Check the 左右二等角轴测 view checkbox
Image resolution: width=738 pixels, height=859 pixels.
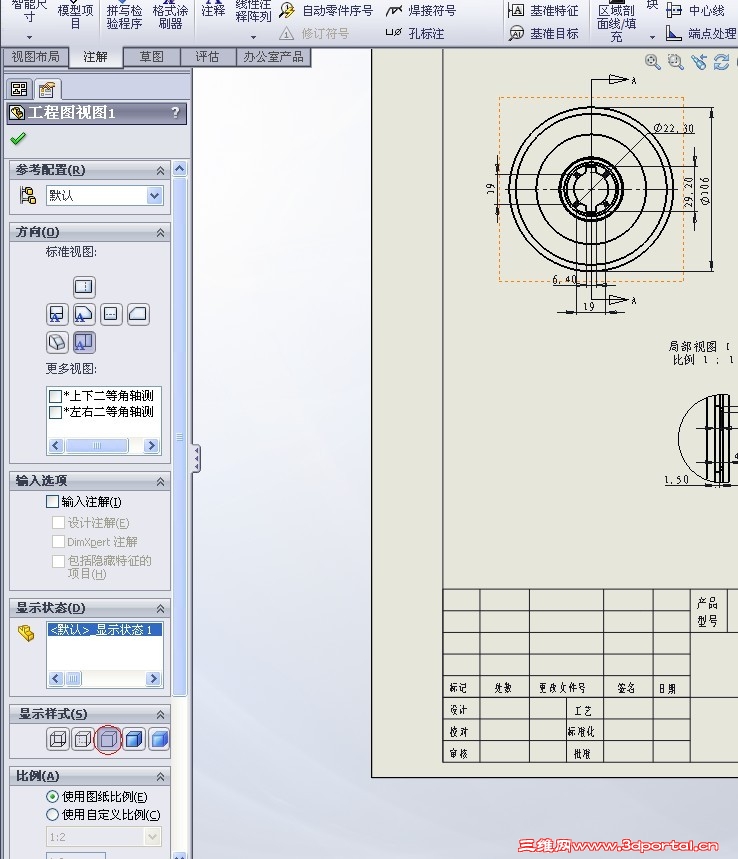[x=55, y=412]
